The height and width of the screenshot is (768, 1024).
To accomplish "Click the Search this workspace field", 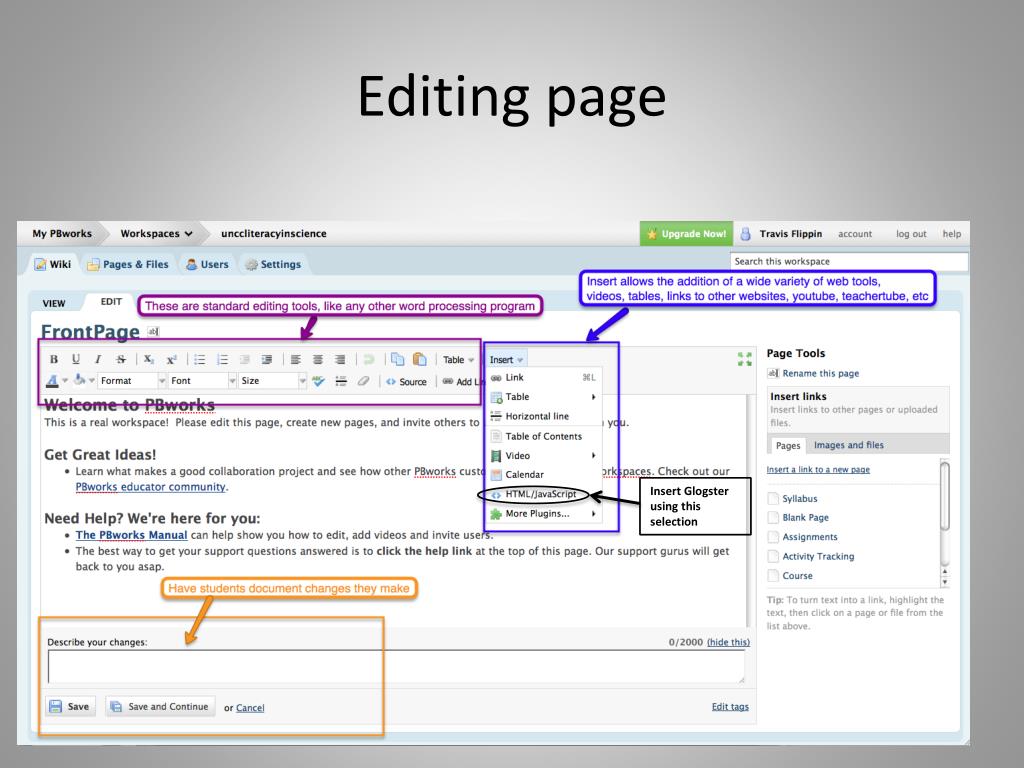I will (848, 261).
